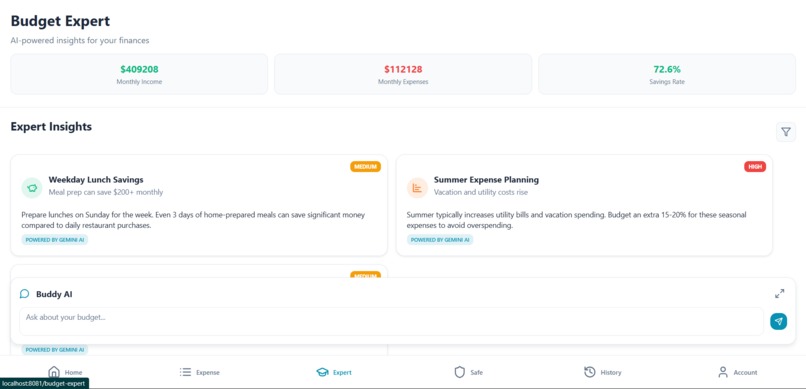
Task: Go to the Account tab label
Action: point(745,373)
